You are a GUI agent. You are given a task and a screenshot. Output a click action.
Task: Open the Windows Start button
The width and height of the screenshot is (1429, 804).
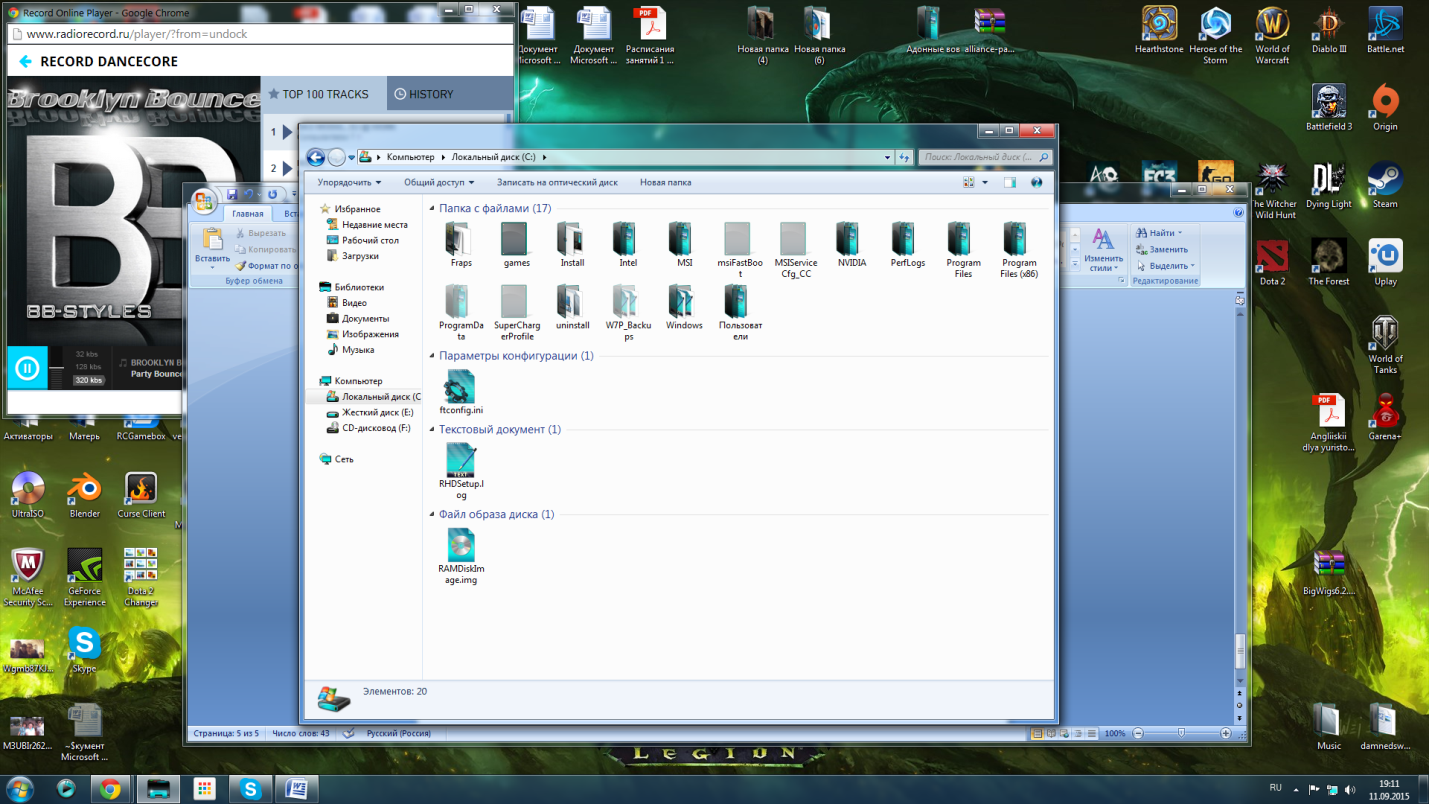click(19, 788)
